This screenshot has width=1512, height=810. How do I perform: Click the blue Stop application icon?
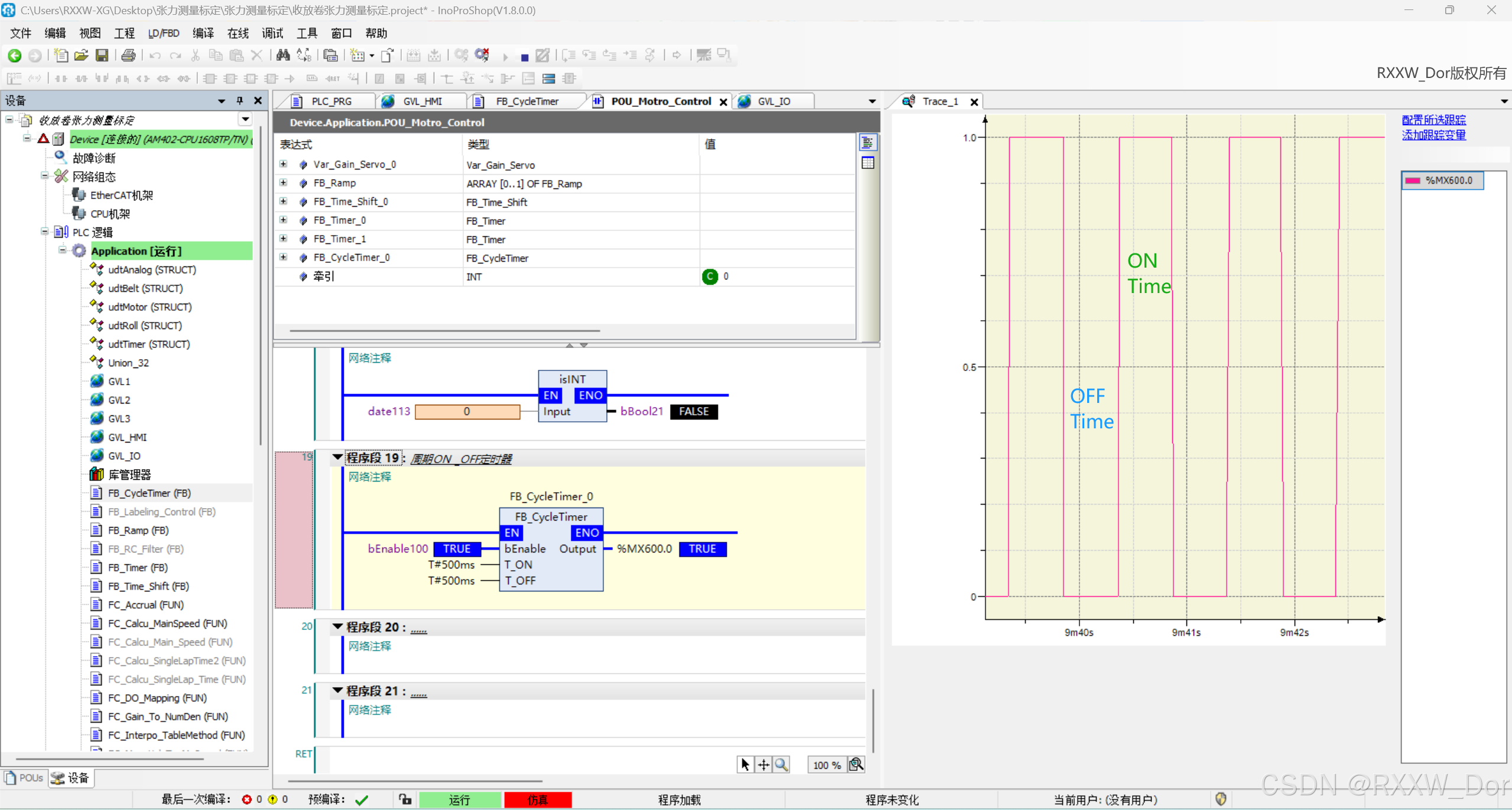coord(524,57)
